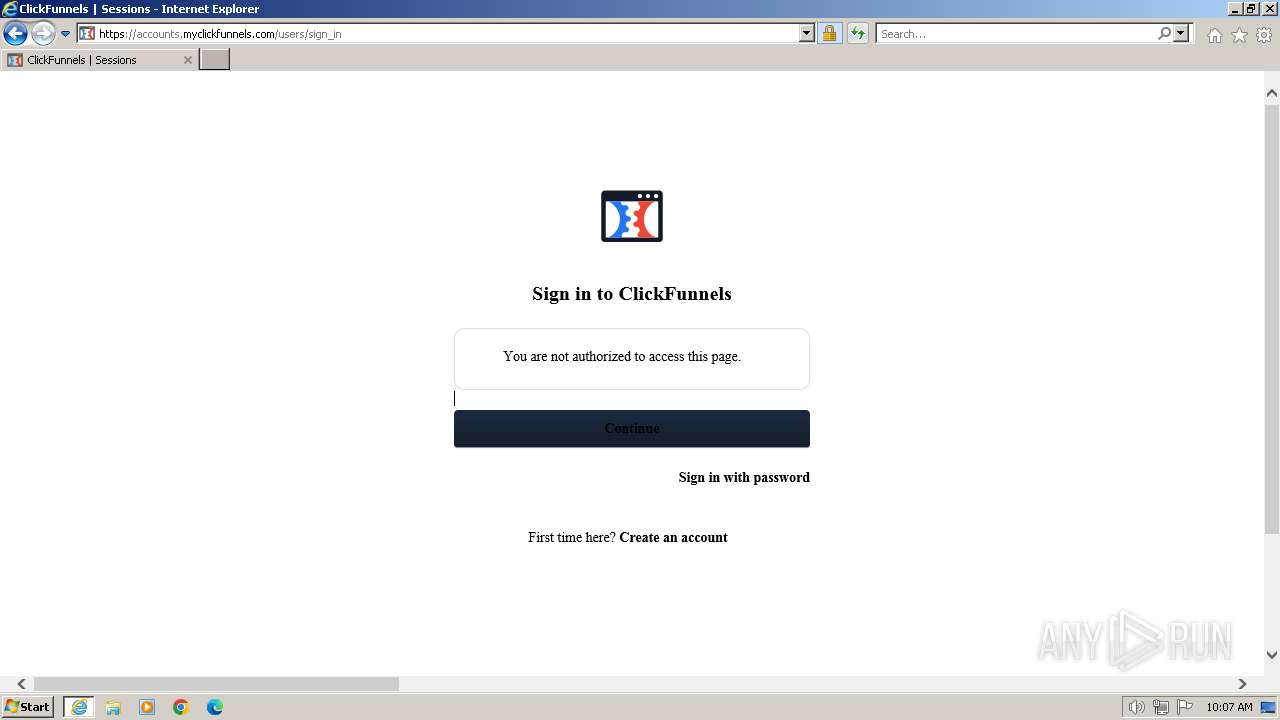Viewport: 1280px width, 720px height.
Task: Click the Internet Explorer title bar icon
Action: pyautogui.click(x=10, y=9)
